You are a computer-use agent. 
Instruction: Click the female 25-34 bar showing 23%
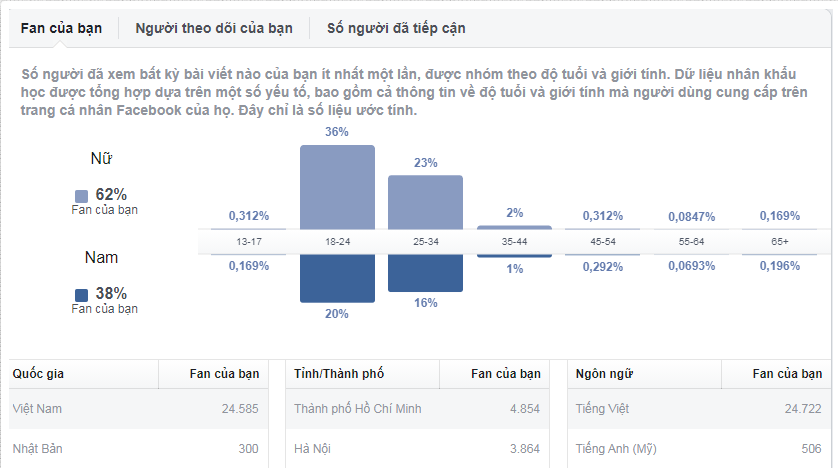425,202
